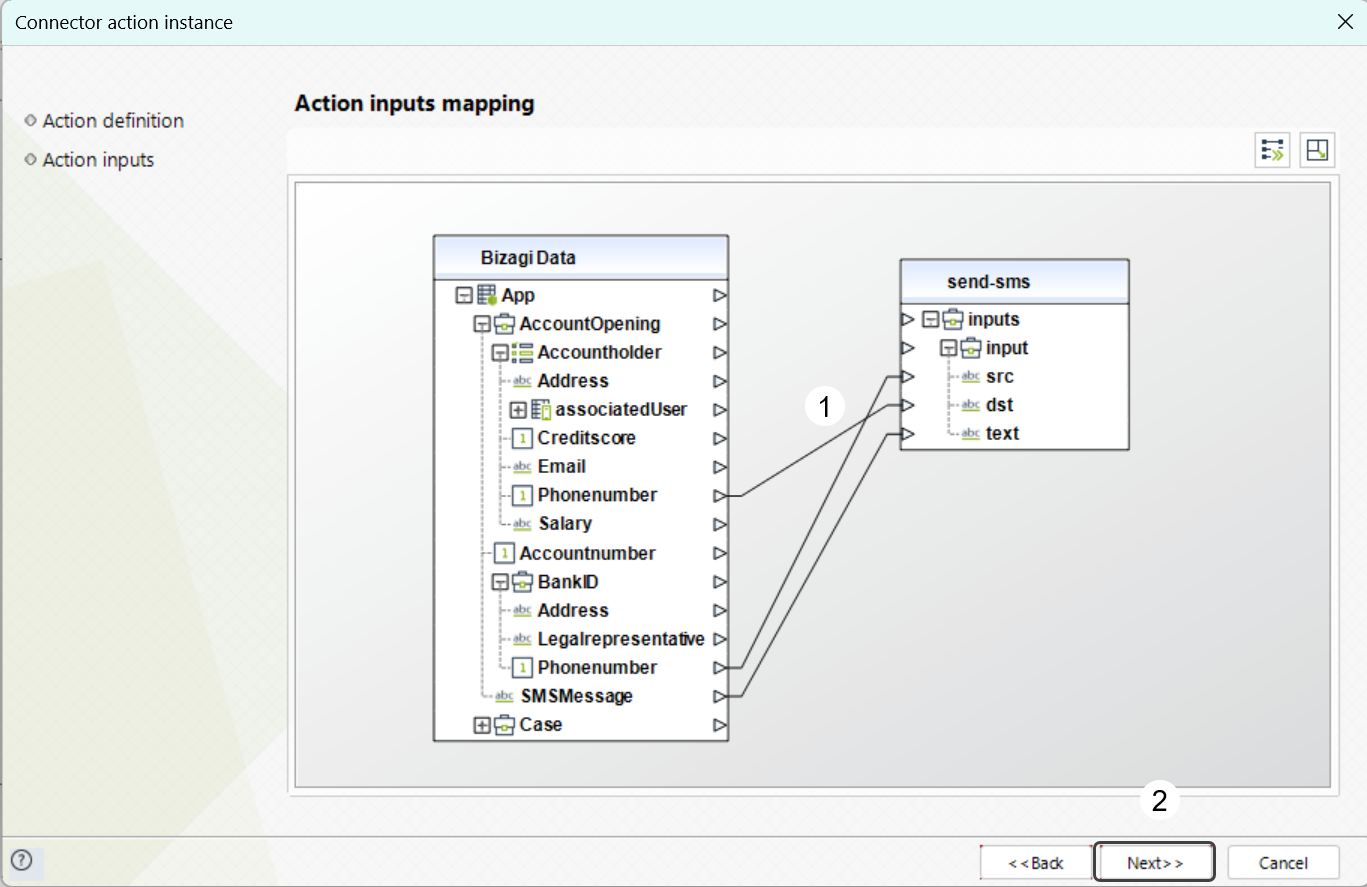Image resolution: width=1367 pixels, height=887 pixels.
Task: Click the AccountOpening entity icon
Action: 505,324
